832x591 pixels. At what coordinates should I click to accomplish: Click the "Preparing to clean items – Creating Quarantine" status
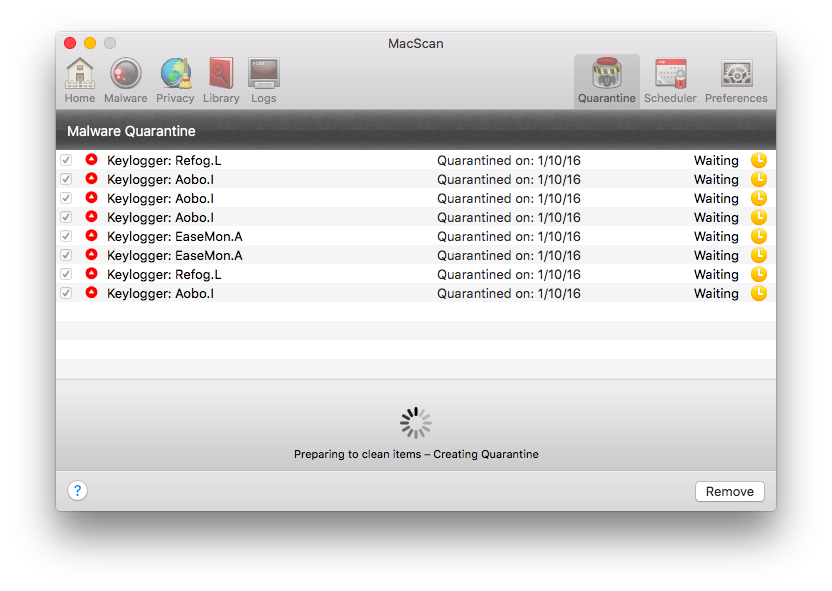(416, 454)
